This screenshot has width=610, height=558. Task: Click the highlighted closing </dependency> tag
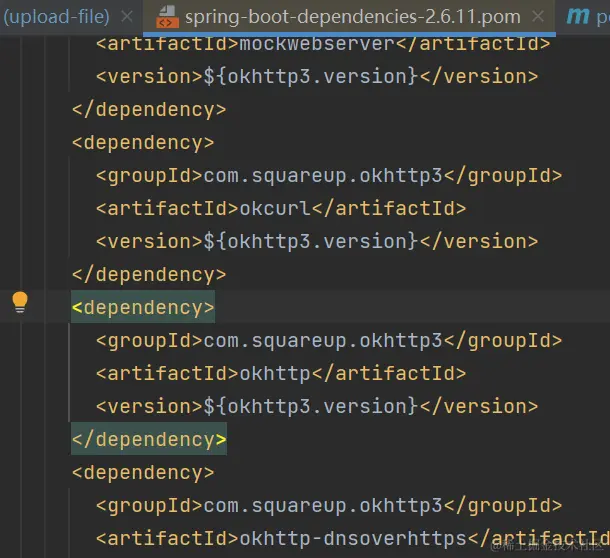(x=149, y=440)
